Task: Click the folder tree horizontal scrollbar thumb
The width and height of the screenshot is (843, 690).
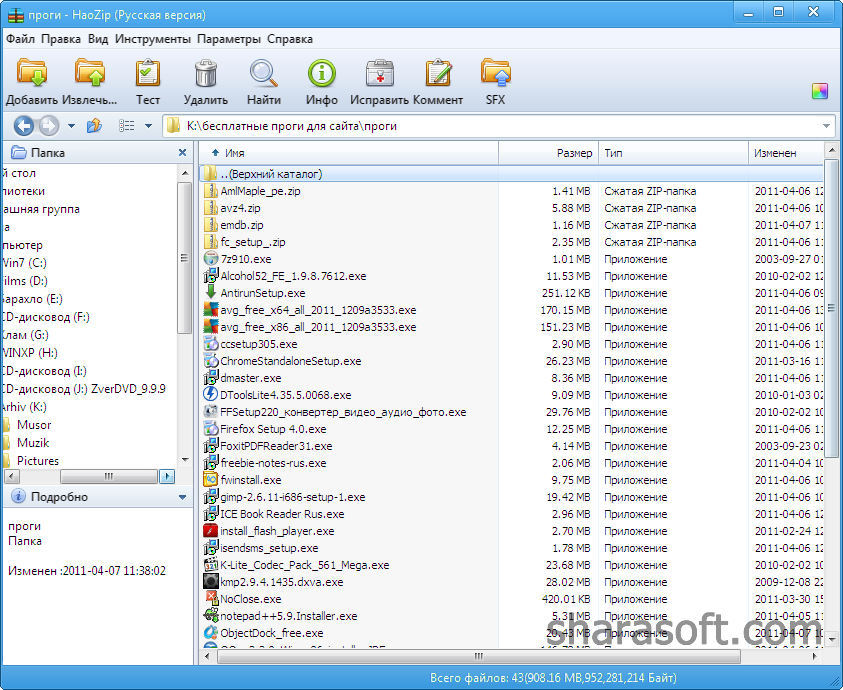Action: click(x=109, y=476)
